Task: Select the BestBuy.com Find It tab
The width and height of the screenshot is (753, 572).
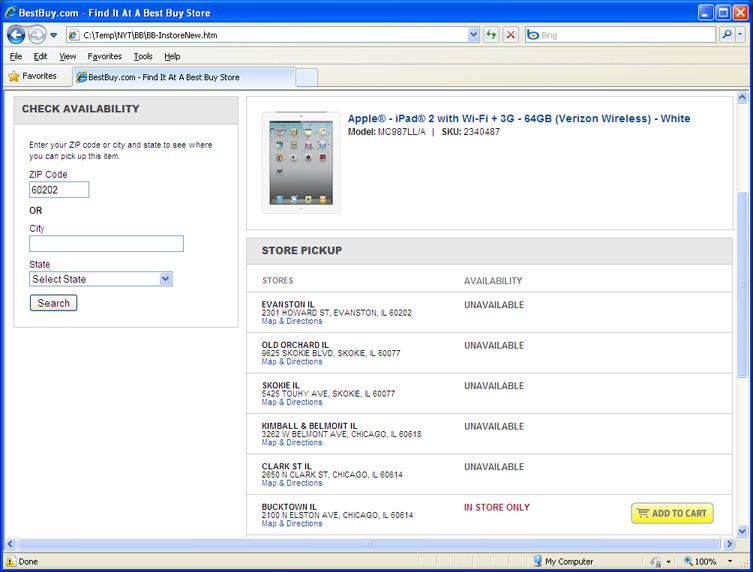Action: 184,77
